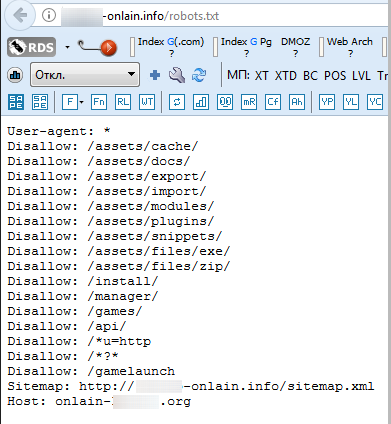
Task: Click the RL icon button
Action: tap(123, 102)
